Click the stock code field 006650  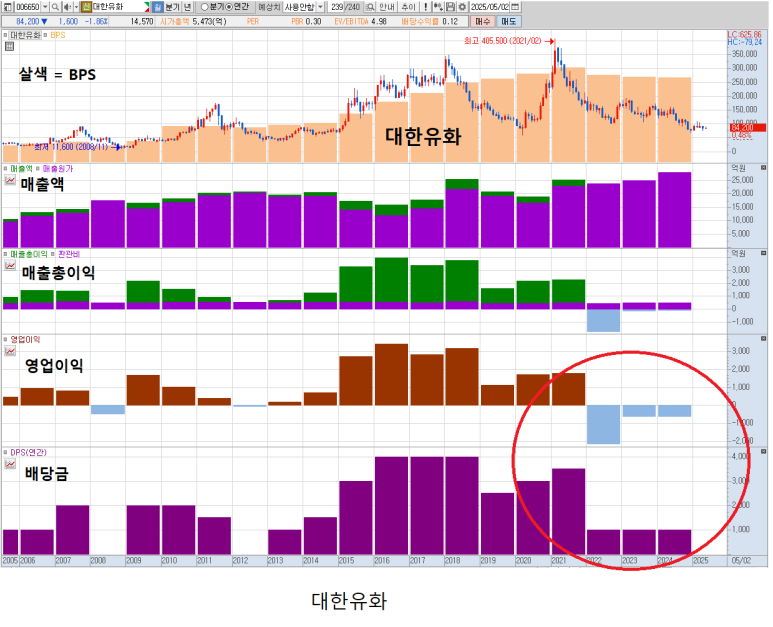[28, 7]
